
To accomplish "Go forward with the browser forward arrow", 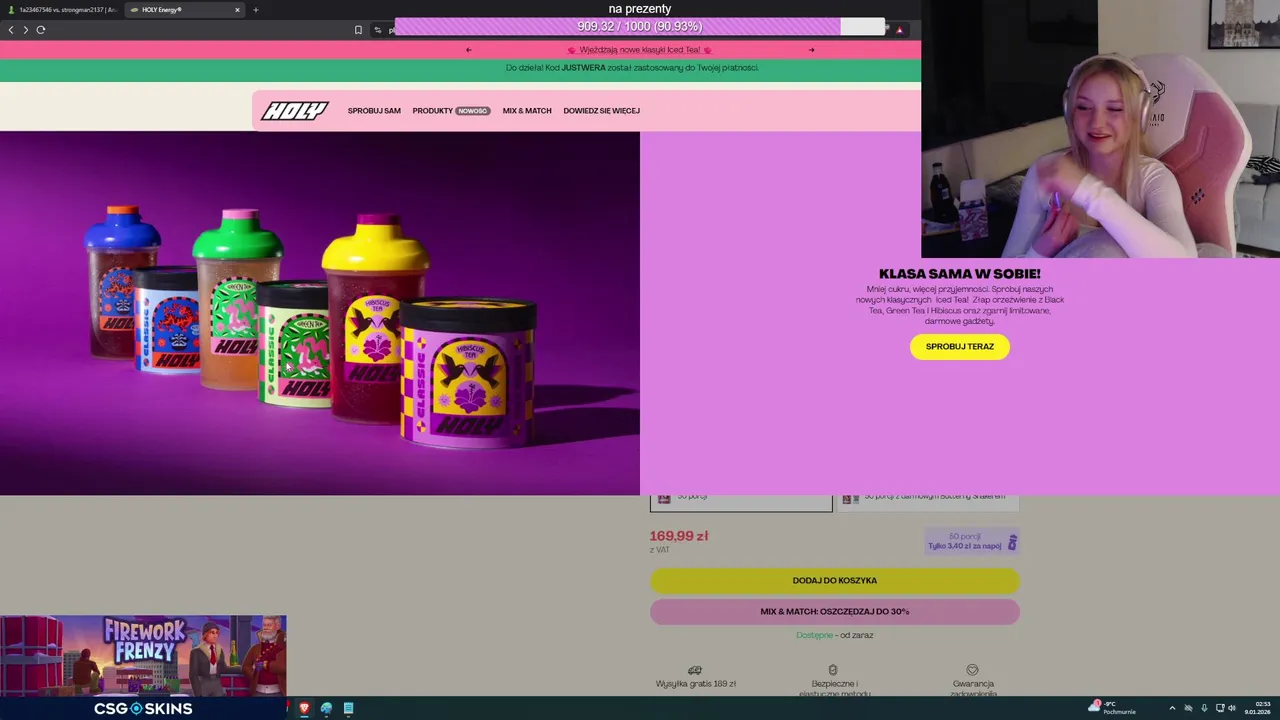I will click(x=26, y=30).
